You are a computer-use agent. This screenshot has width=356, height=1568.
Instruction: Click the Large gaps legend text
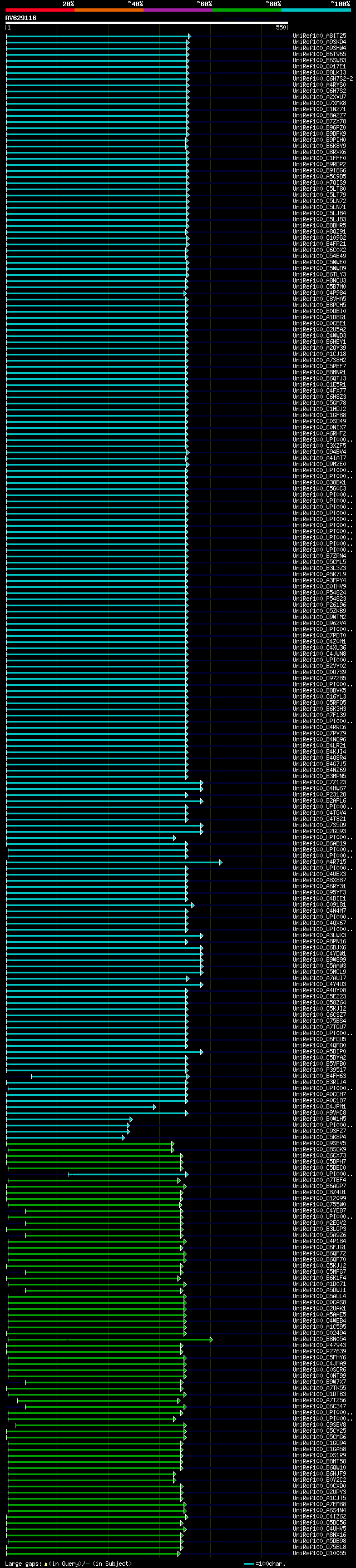68,1564
